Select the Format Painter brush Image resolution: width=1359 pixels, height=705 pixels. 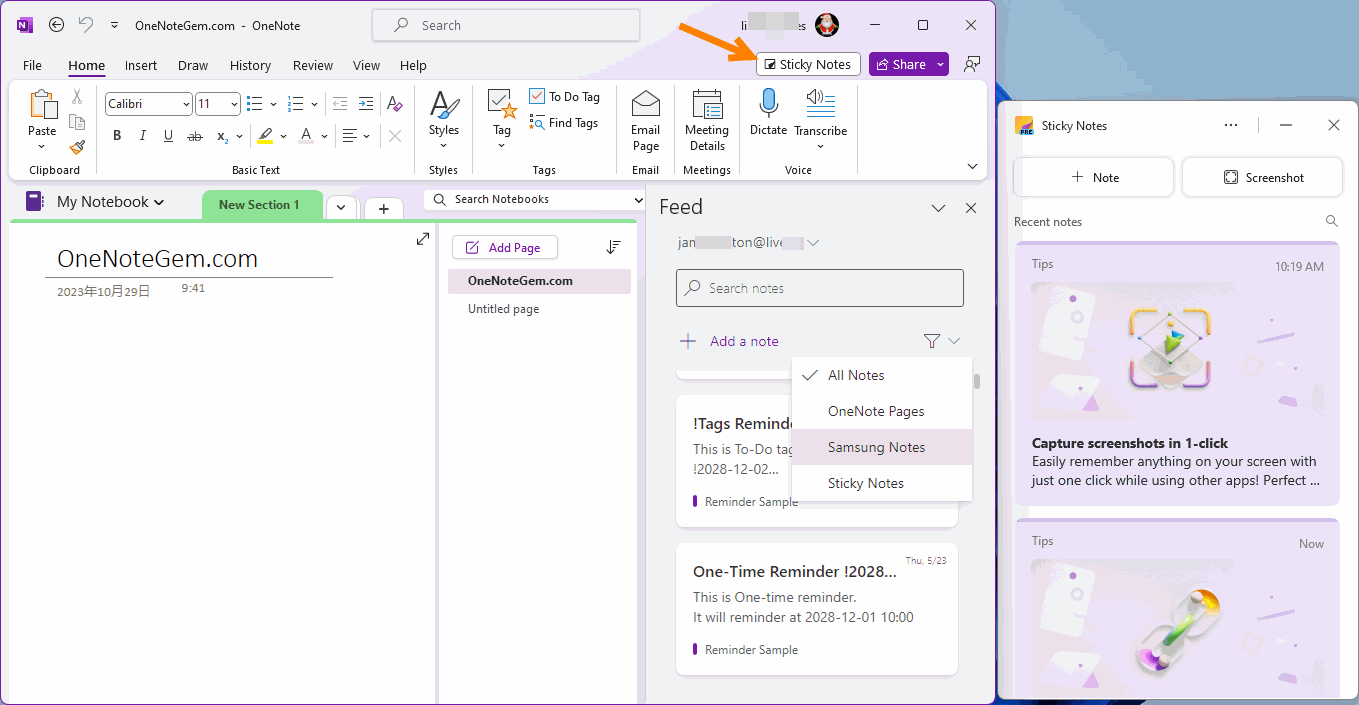[x=77, y=146]
